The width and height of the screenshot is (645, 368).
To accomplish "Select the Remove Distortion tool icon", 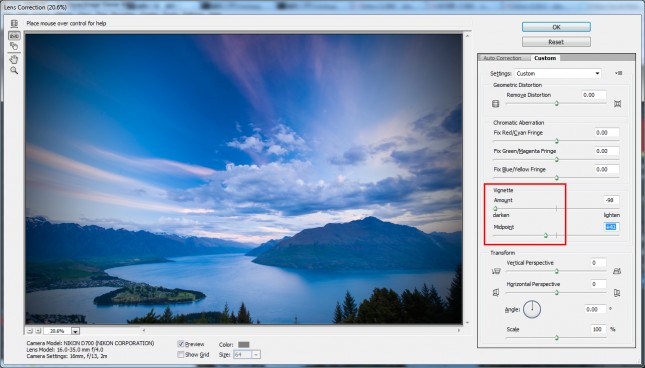I will click(14, 24).
